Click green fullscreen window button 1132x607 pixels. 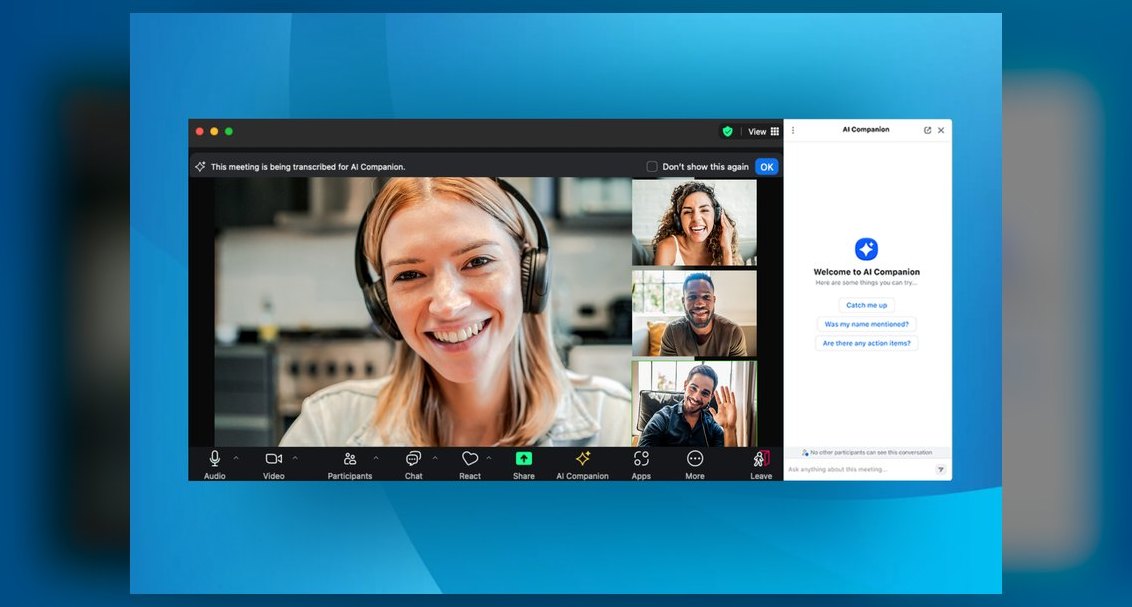click(x=229, y=131)
